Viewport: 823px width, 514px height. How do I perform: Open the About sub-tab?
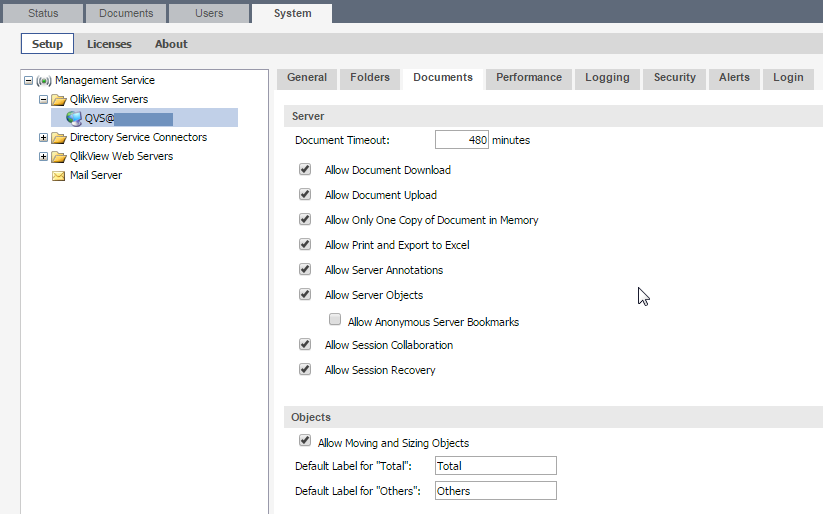tap(171, 44)
